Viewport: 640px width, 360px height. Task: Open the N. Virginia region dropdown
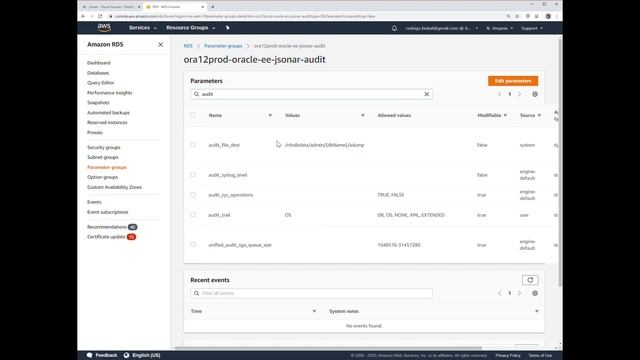[499, 28]
